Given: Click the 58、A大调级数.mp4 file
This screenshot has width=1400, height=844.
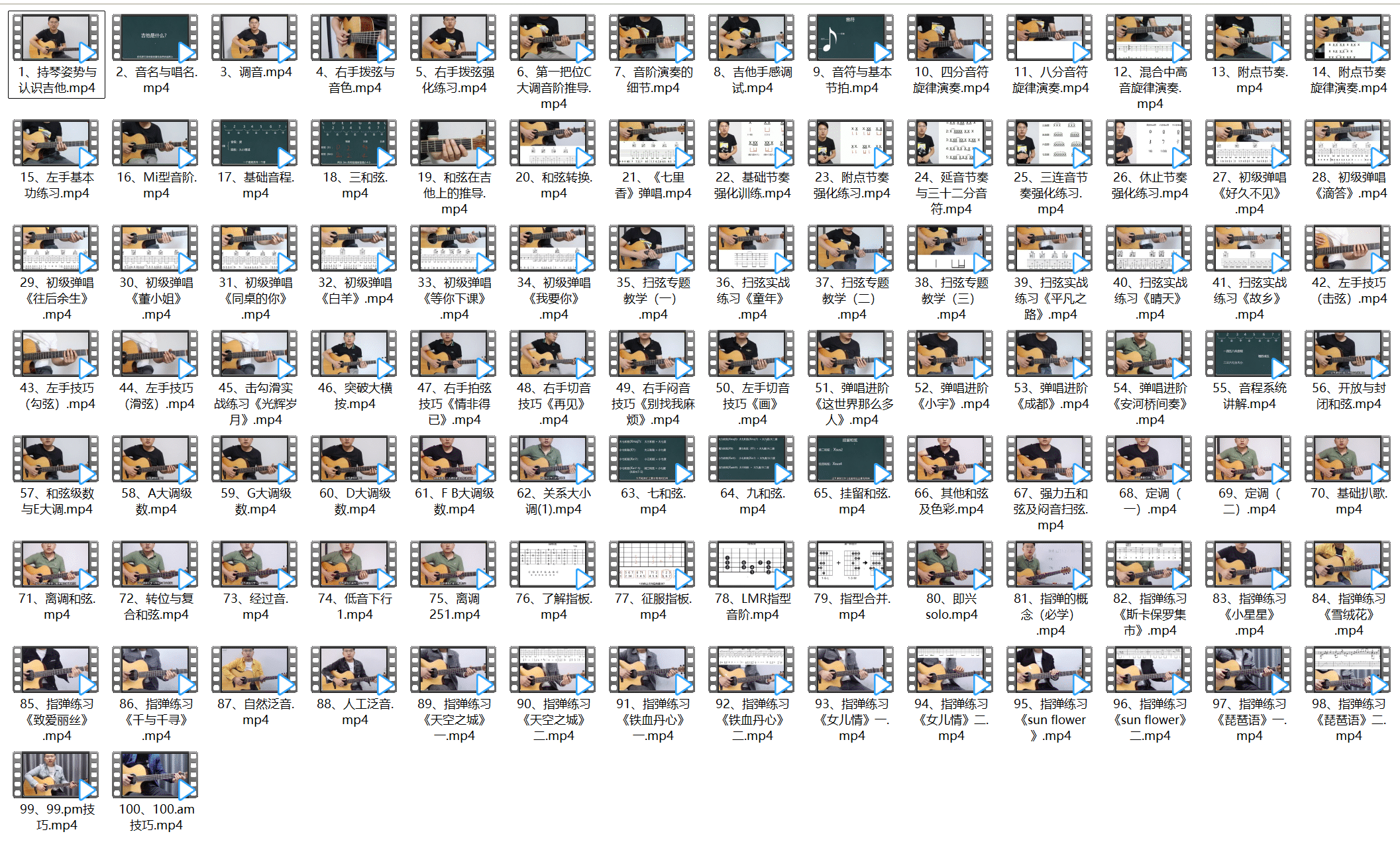Looking at the screenshot, I should click(156, 460).
